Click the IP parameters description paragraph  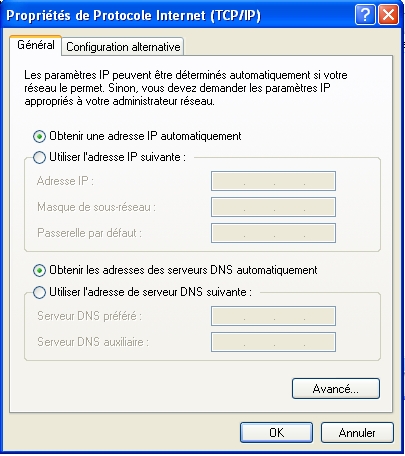point(186,88)
